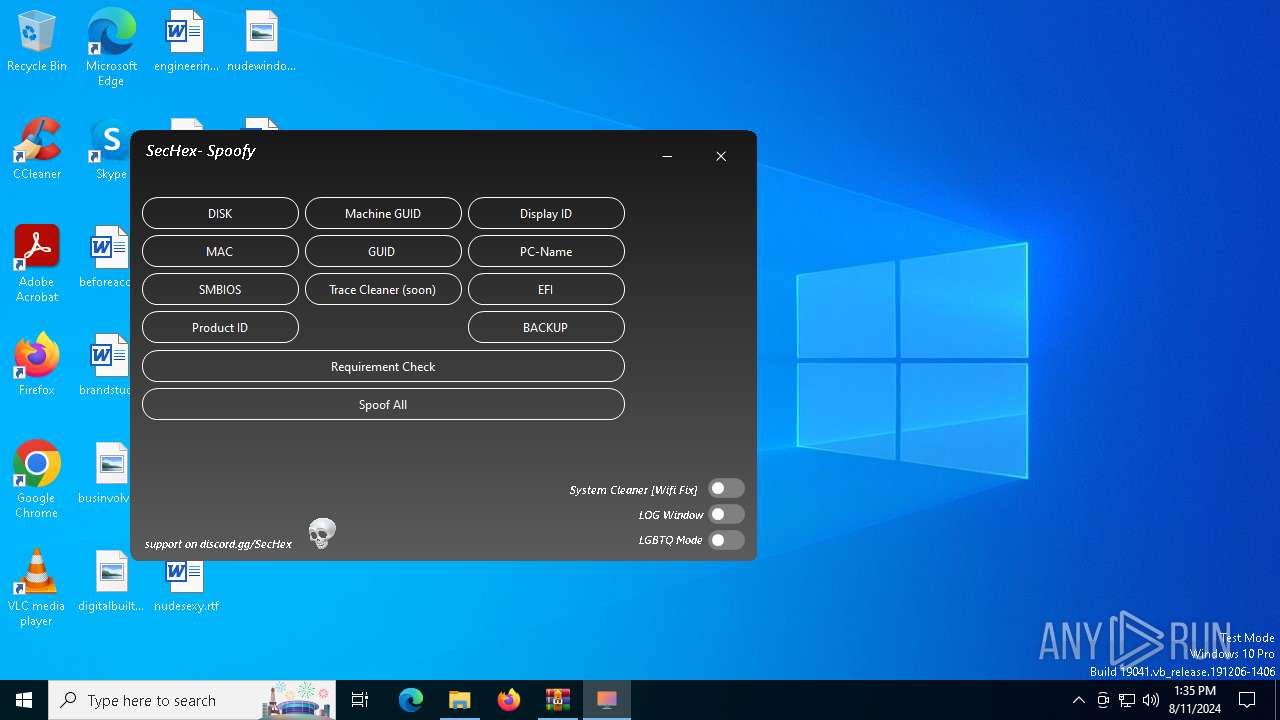Select the nudewindo... image file icon

[261, 42]
